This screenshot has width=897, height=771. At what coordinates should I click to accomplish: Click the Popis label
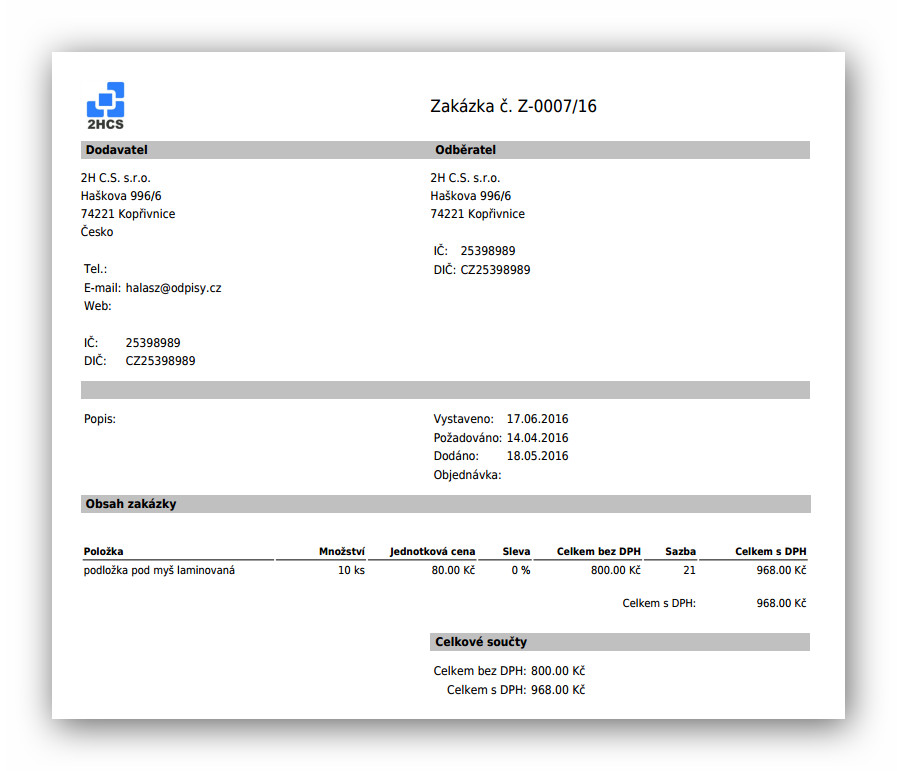coord(100,419)
